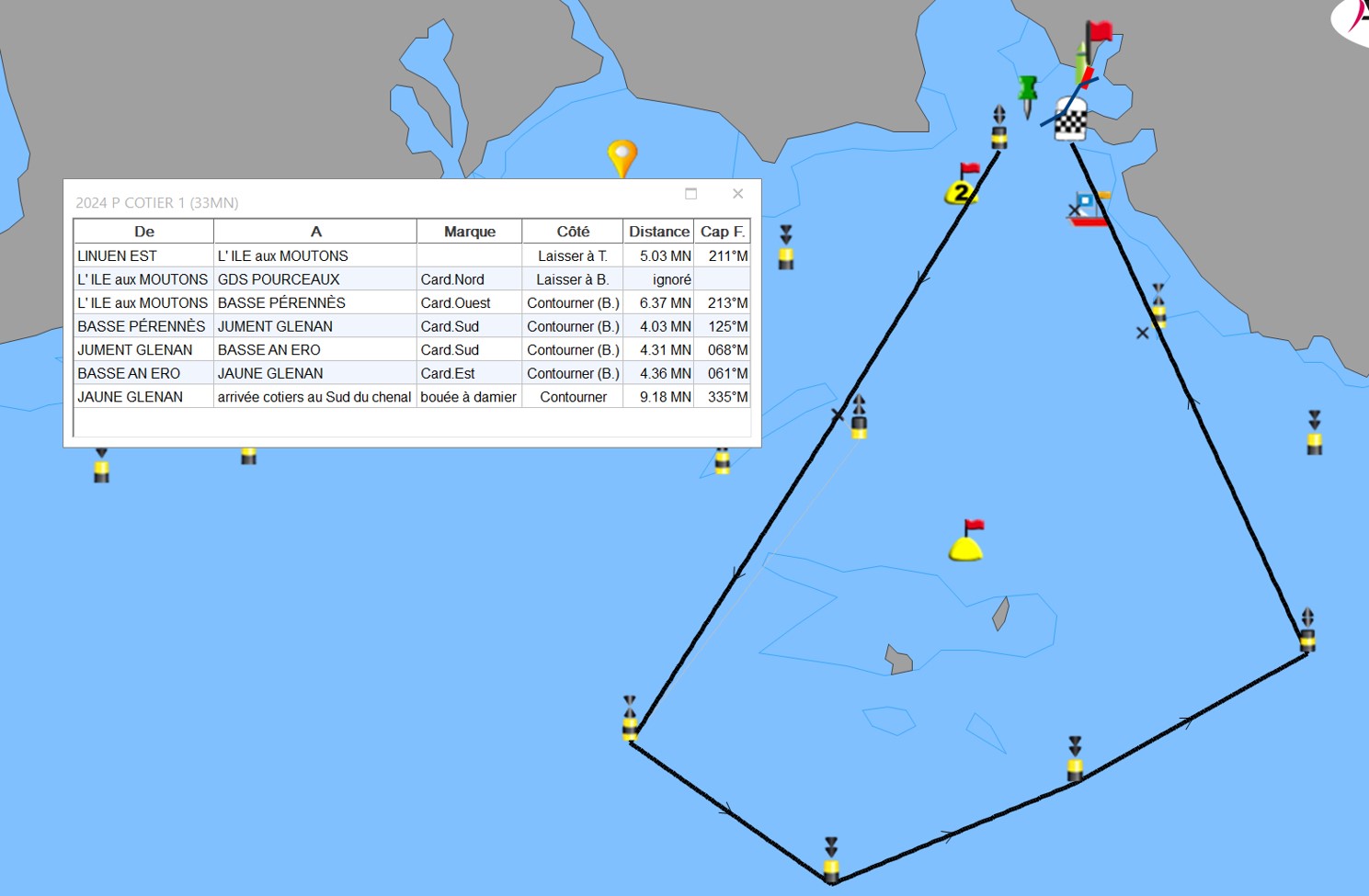
Task: Select the "ignoré" distance cell
Action: (x=671, y=279)
